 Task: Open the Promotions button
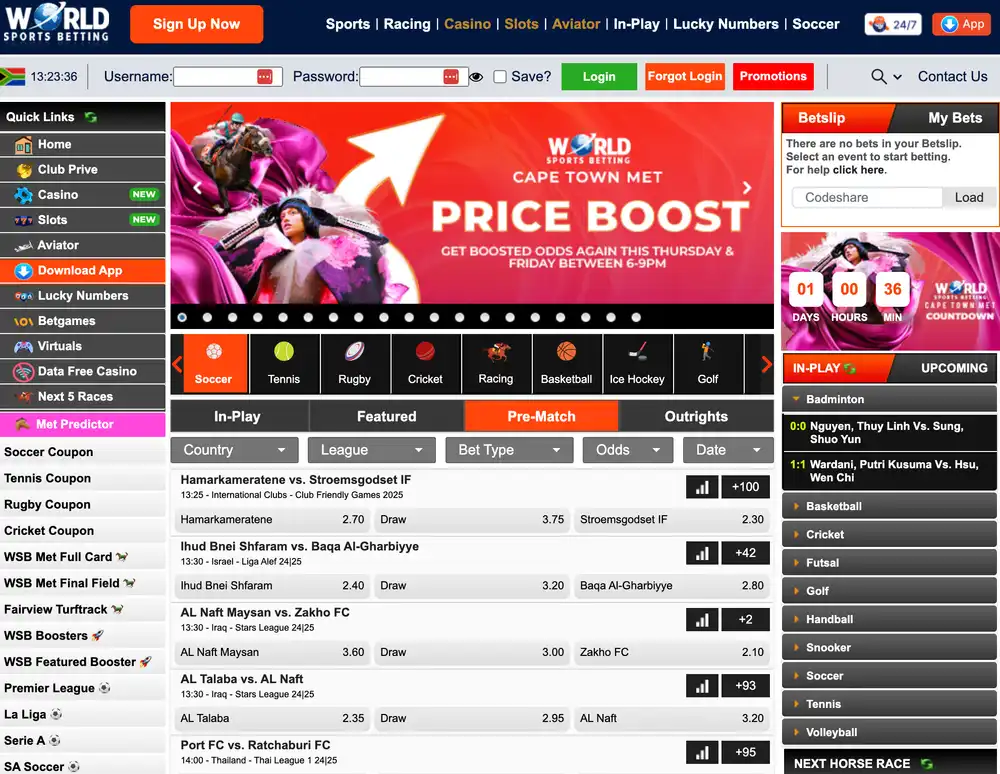(x=773, y=77)
